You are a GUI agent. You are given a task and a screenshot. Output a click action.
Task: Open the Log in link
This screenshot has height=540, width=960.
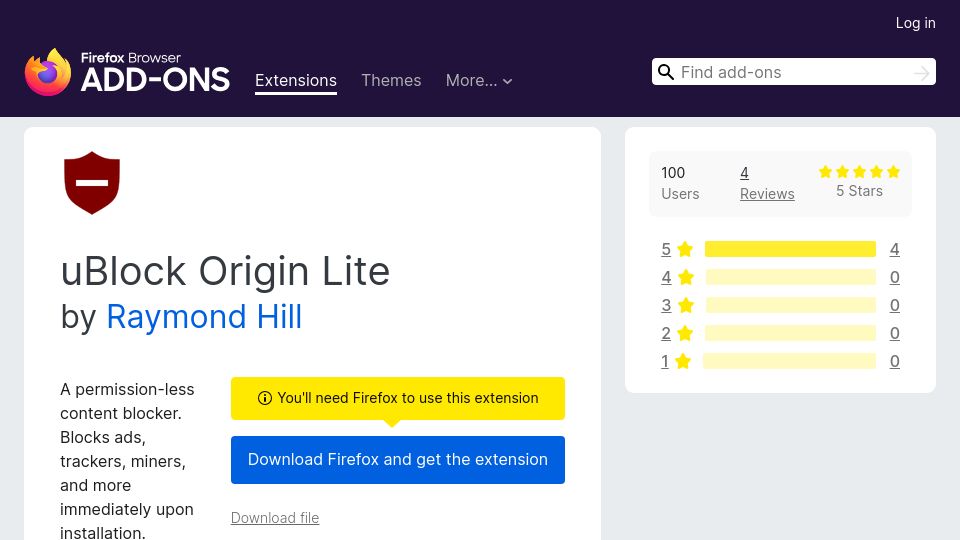pyautogui.click(x=915, y=23)
